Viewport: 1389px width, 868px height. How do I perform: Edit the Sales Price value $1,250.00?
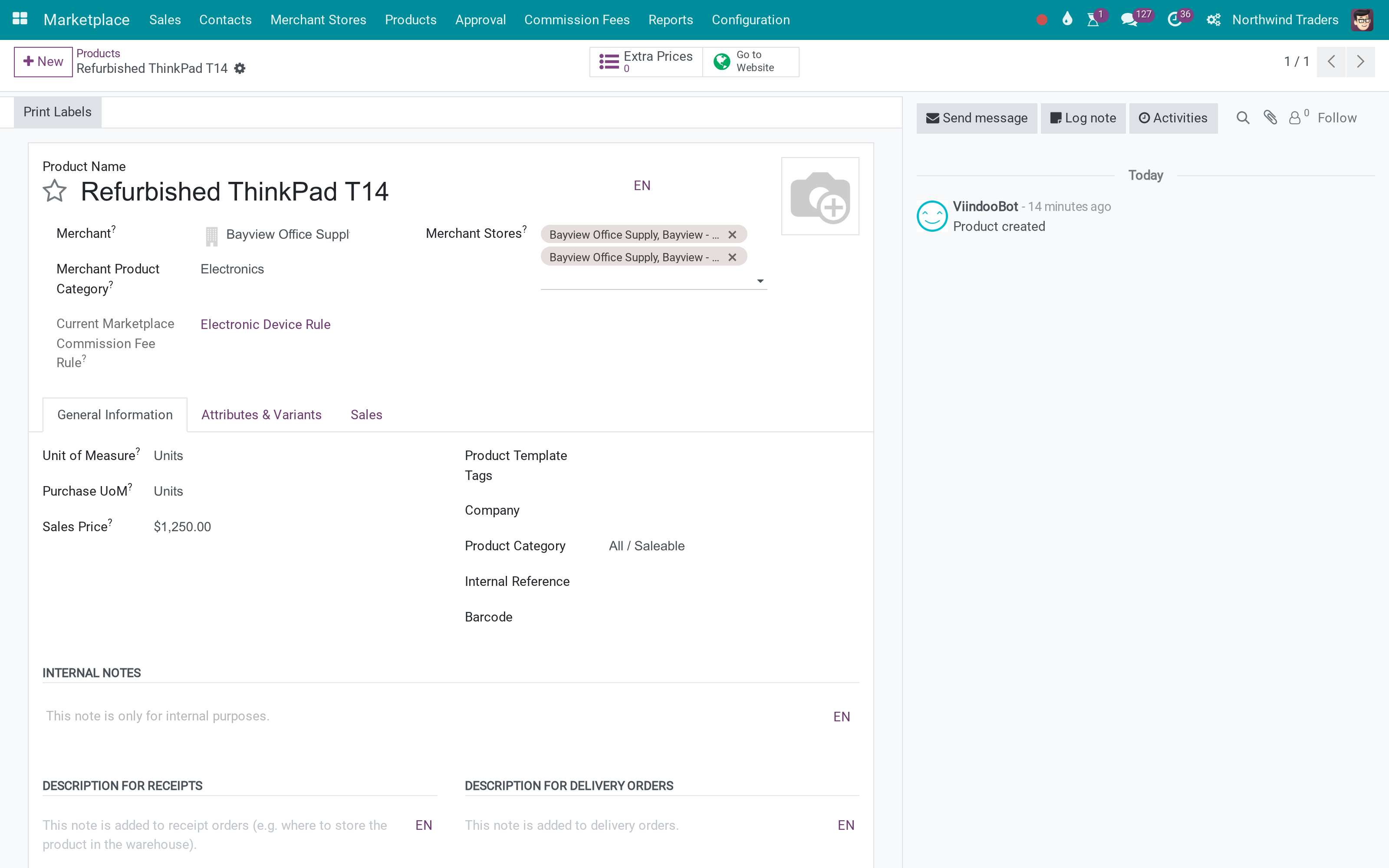(182, 527)
